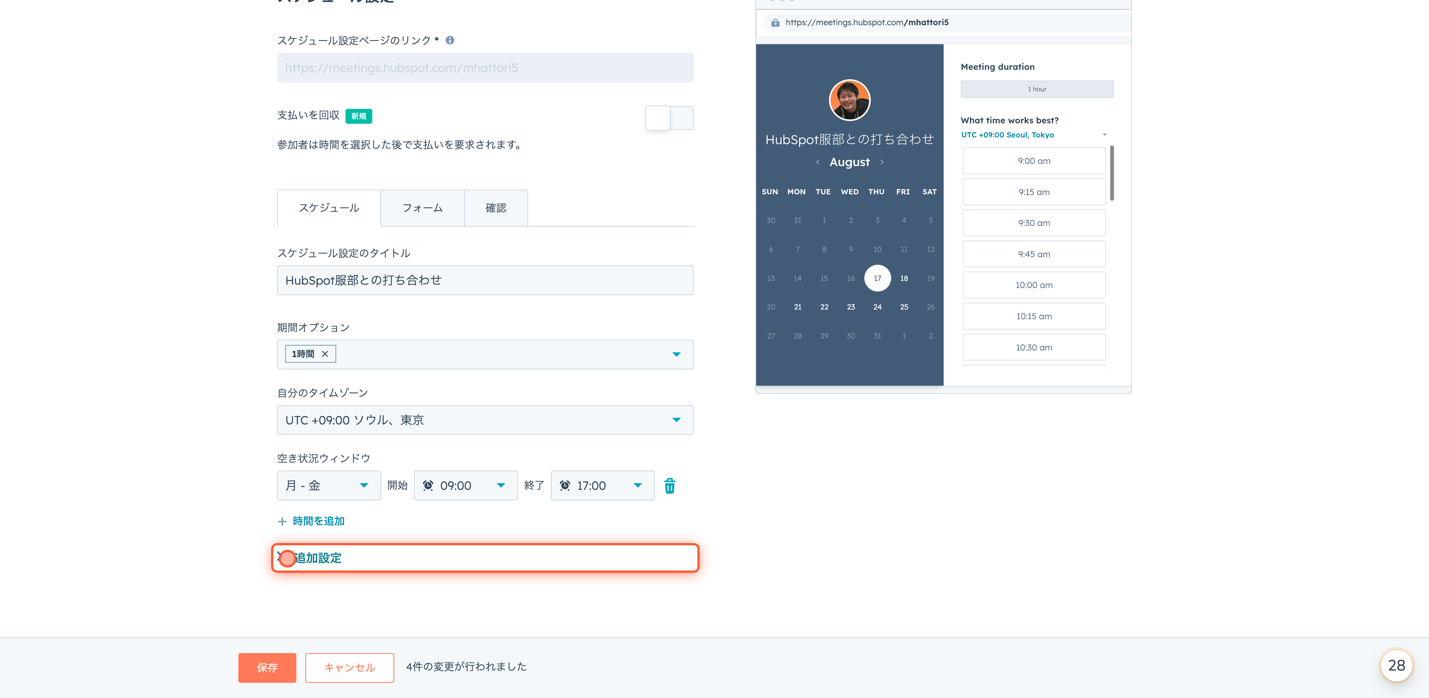Select August 25 in preview calendar
Image resolution: width=1429 pixels, height=698 pixels.
[x=904, y=307]
